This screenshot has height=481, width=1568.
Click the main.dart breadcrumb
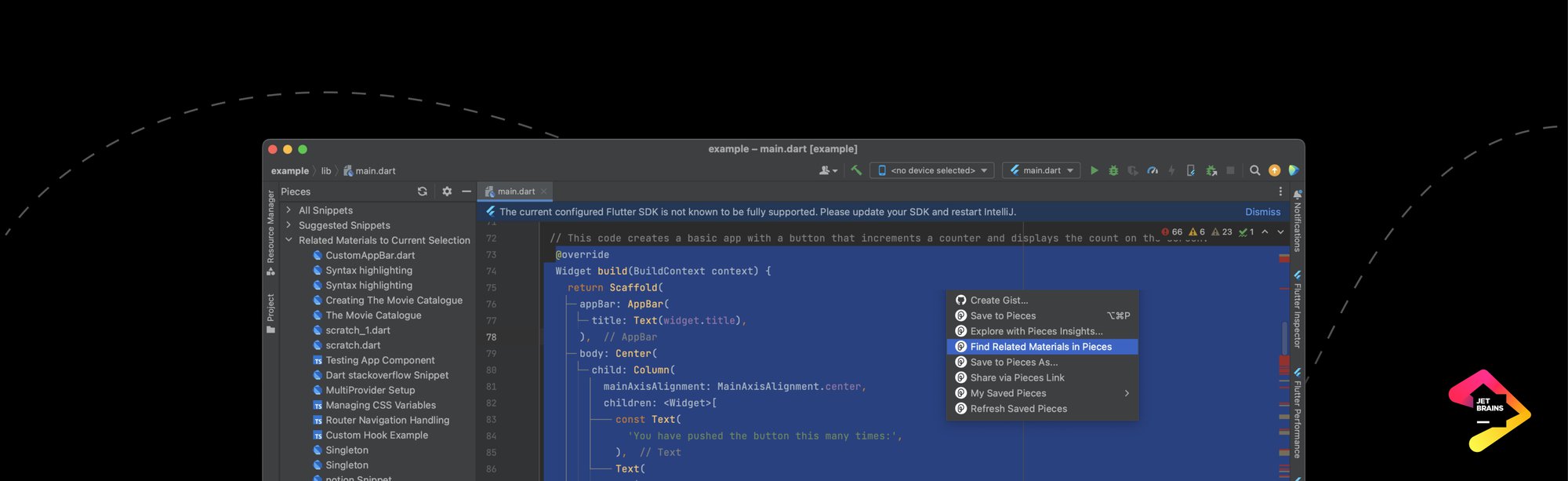tap(370, 171)
